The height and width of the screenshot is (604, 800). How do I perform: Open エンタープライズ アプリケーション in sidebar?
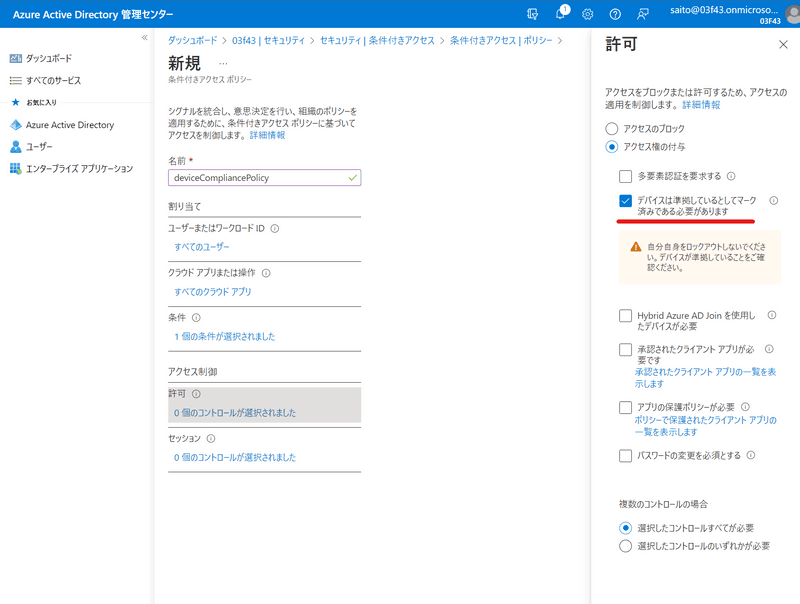78,169
